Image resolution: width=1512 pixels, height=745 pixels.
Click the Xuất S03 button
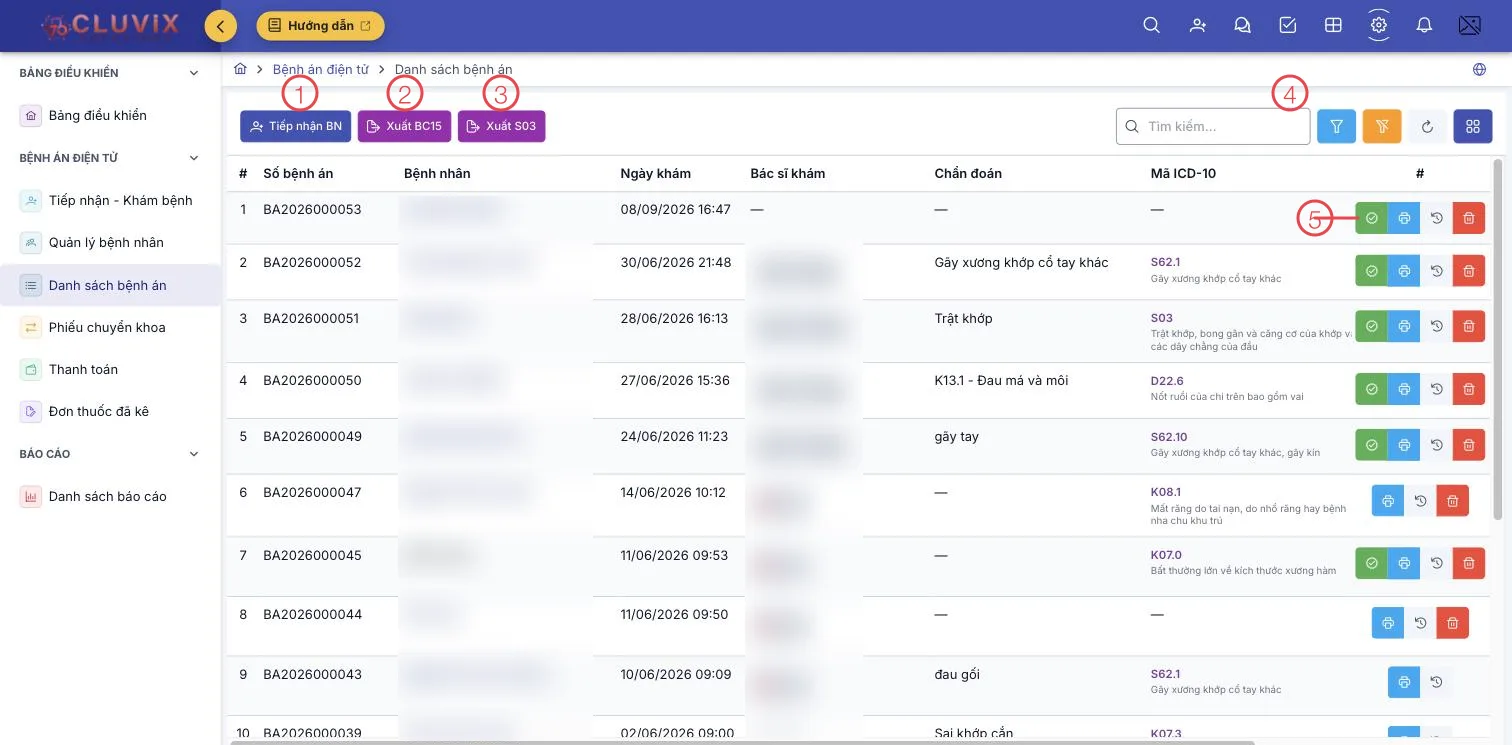501,126
